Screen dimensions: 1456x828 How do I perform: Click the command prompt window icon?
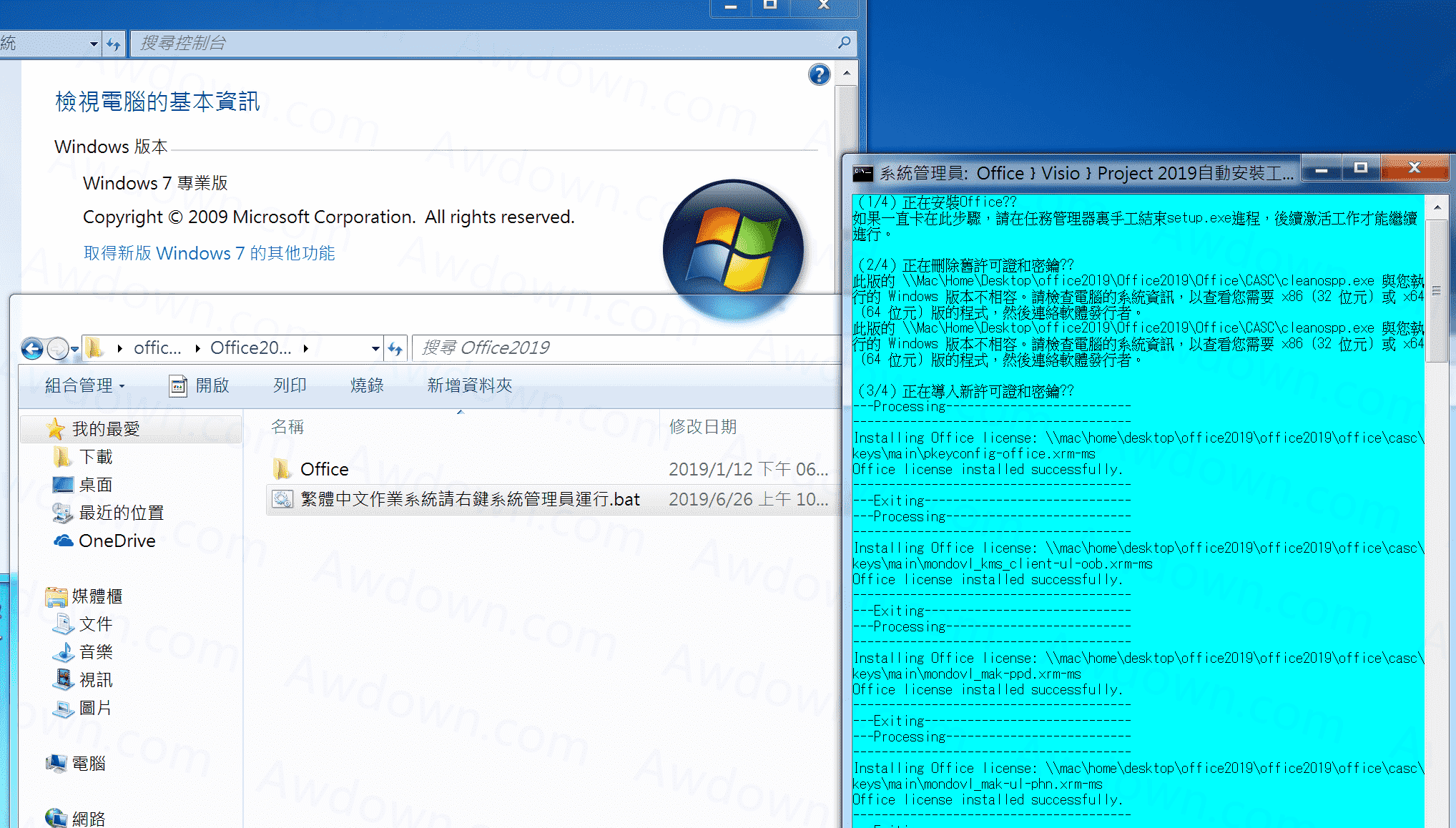click(863, 173)
